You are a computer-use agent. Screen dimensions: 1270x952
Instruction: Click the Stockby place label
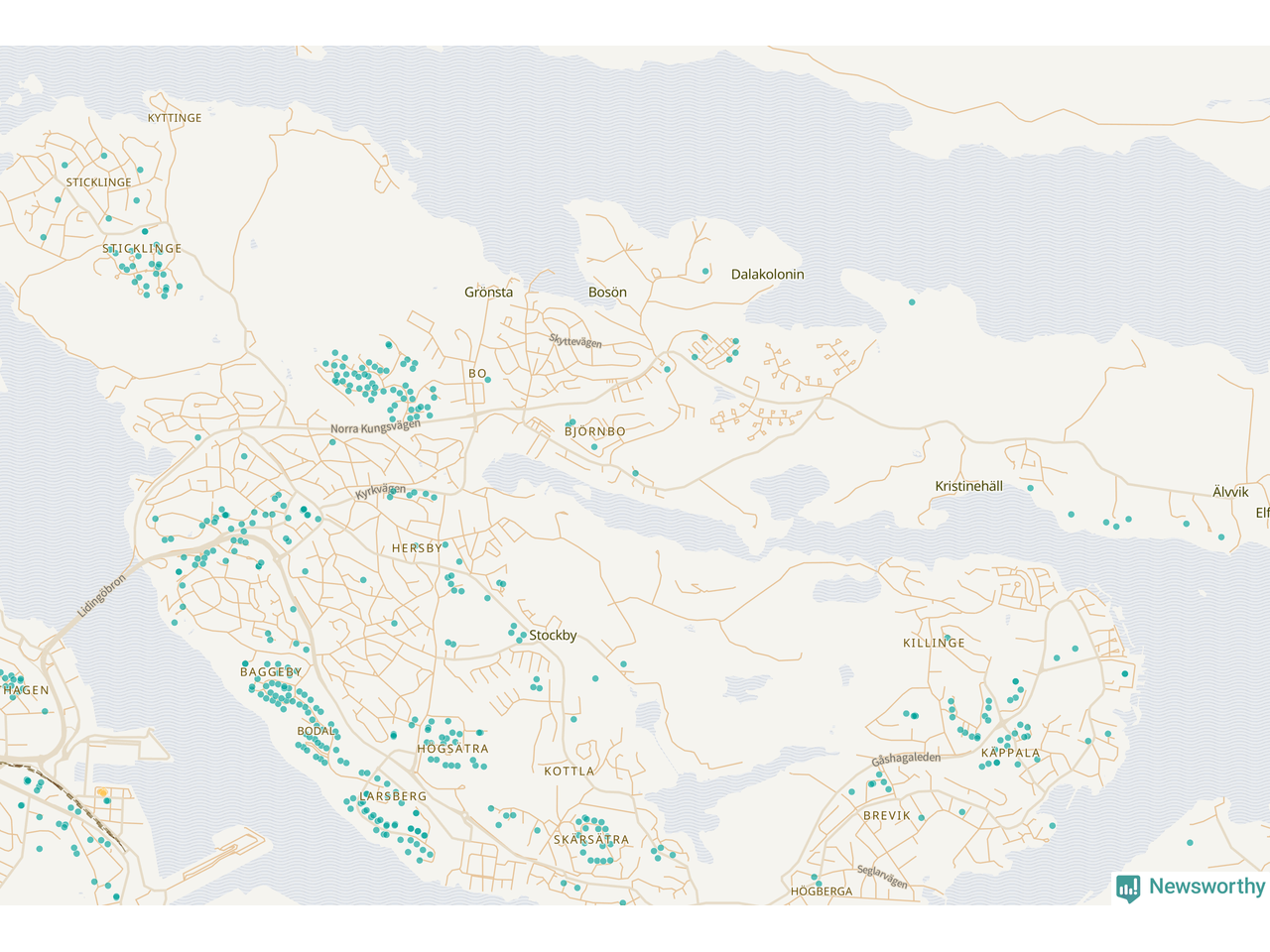coord(553,636)
